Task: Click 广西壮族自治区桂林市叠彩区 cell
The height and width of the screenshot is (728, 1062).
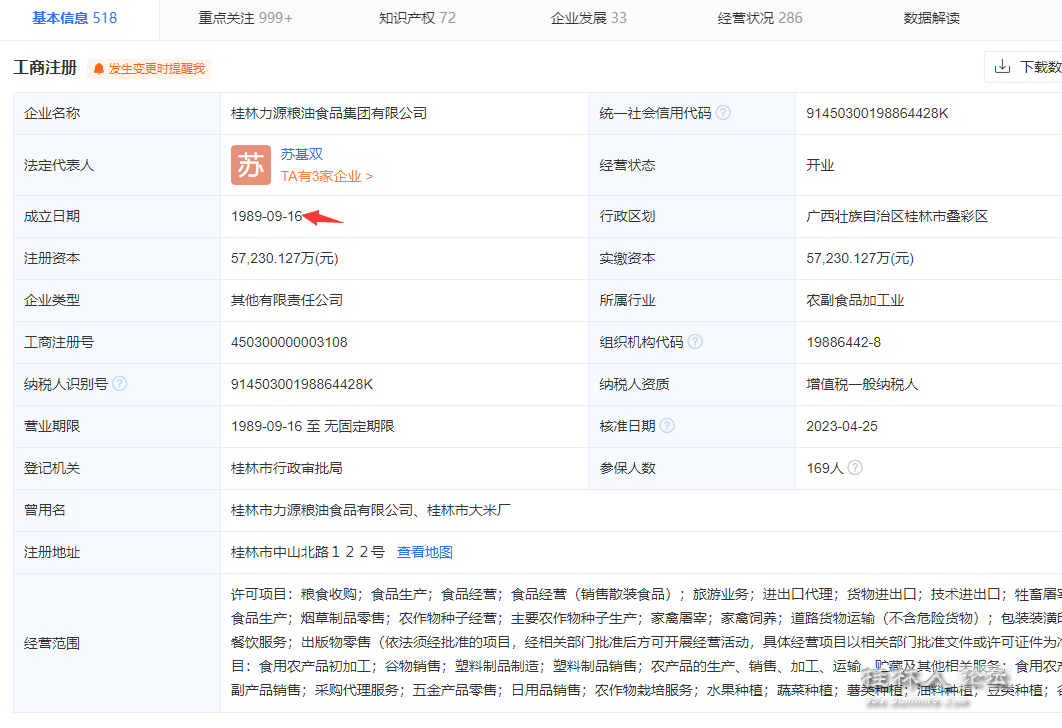Action: (897, 216)
